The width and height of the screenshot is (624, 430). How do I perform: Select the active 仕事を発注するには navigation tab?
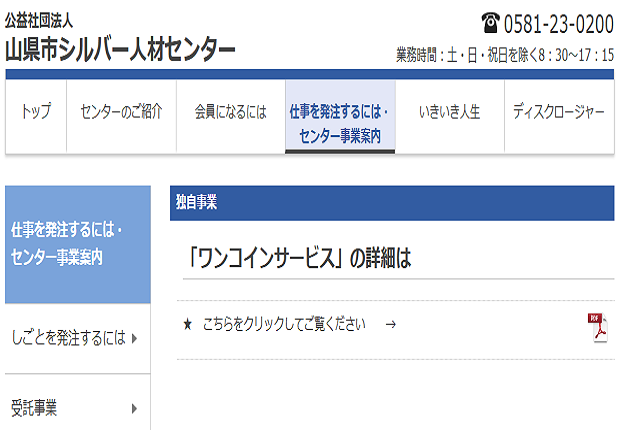click(339, 122)
